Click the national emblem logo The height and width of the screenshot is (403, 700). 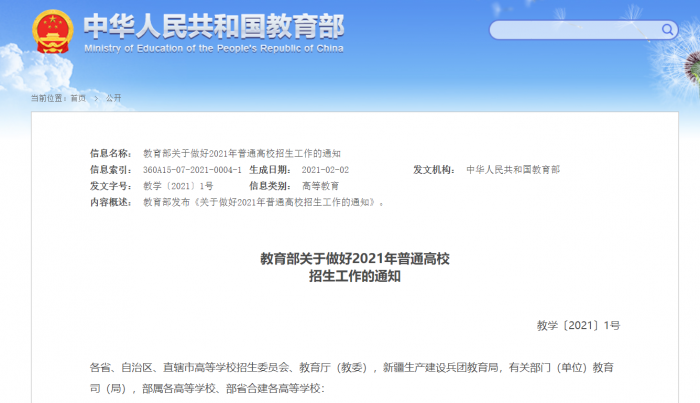[53, 32]
